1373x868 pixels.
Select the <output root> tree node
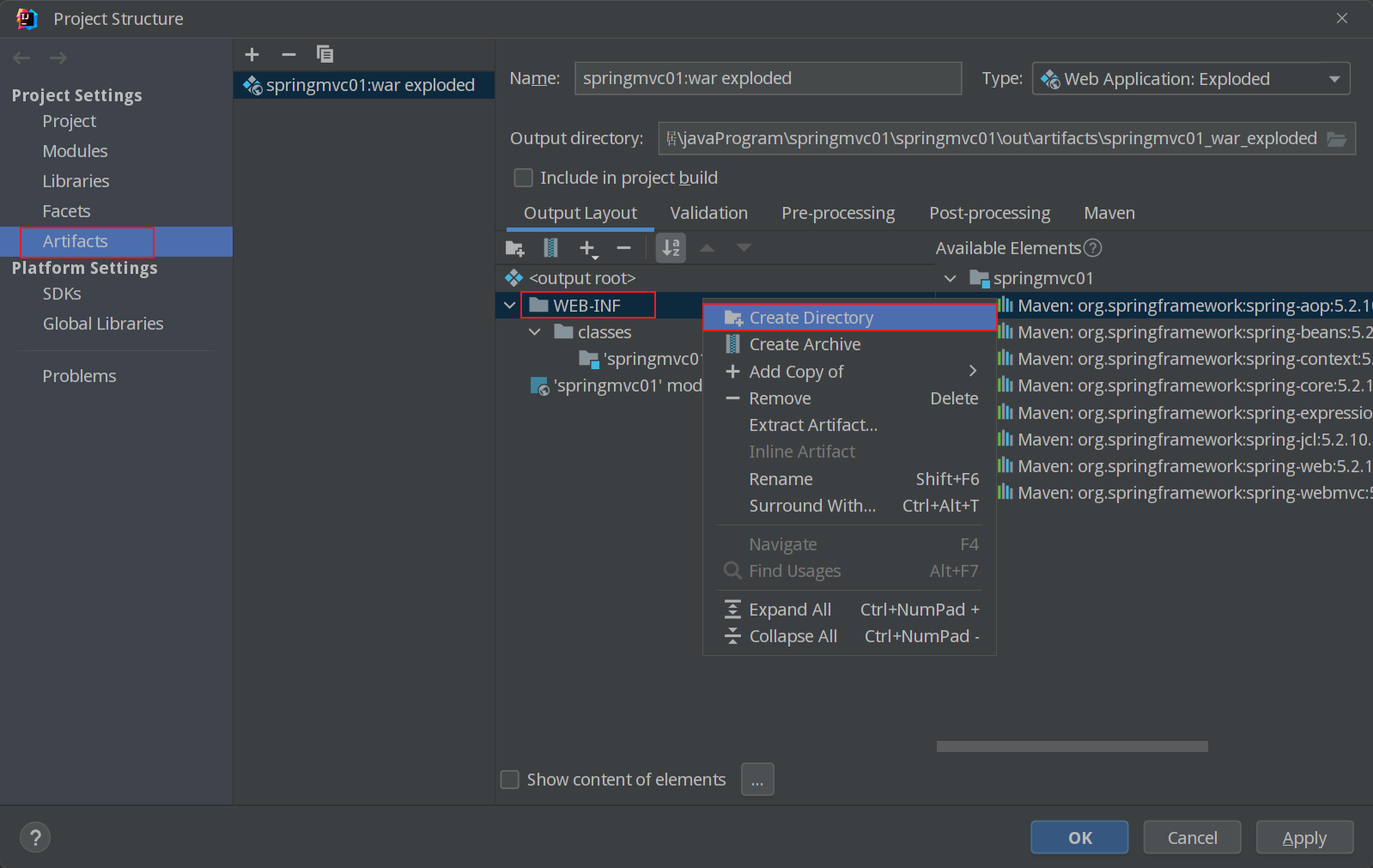coord(572,278)
